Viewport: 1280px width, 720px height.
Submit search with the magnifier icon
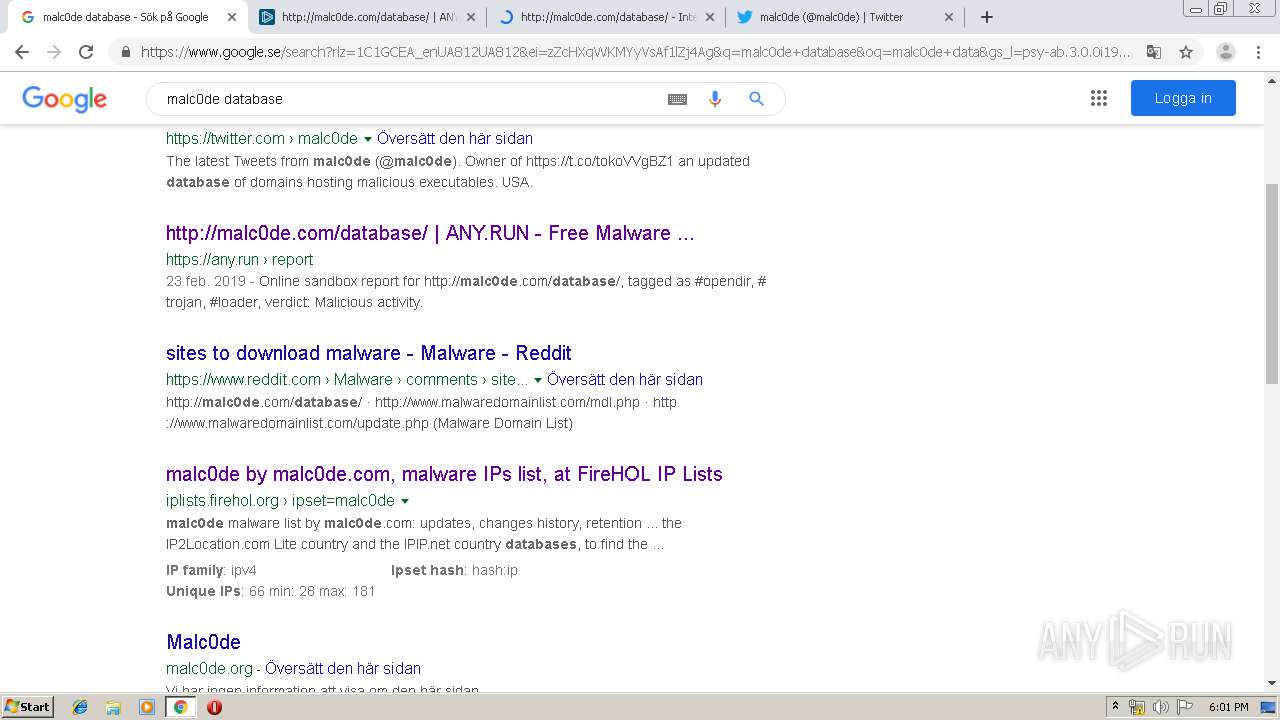pos(756,99)
